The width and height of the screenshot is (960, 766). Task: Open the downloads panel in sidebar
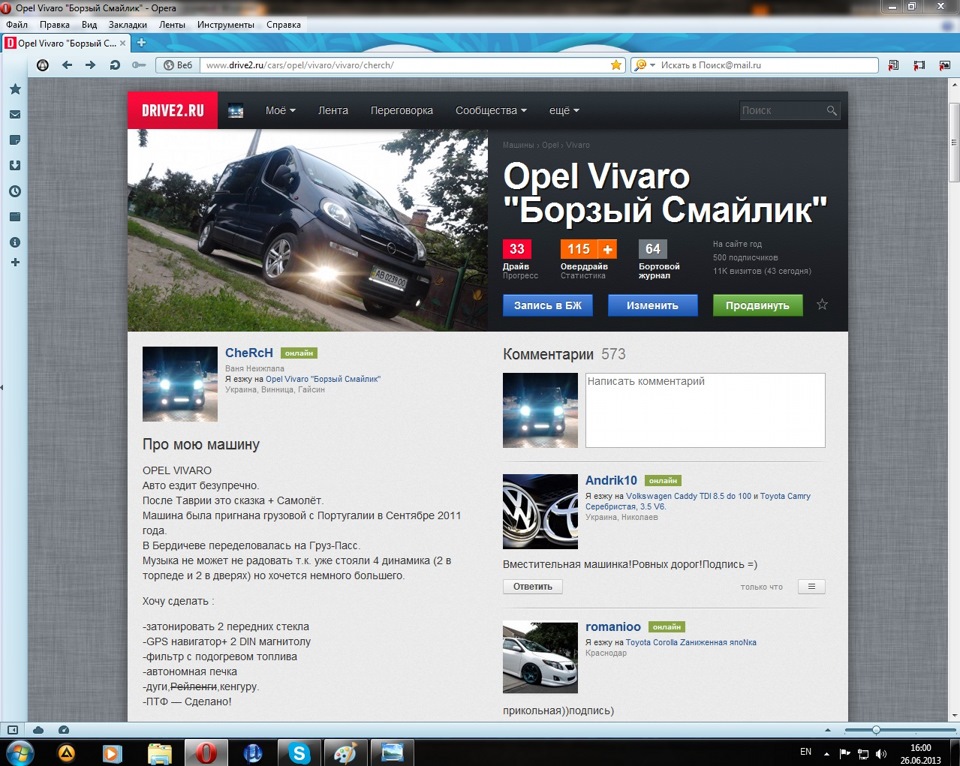click(15, 165)
